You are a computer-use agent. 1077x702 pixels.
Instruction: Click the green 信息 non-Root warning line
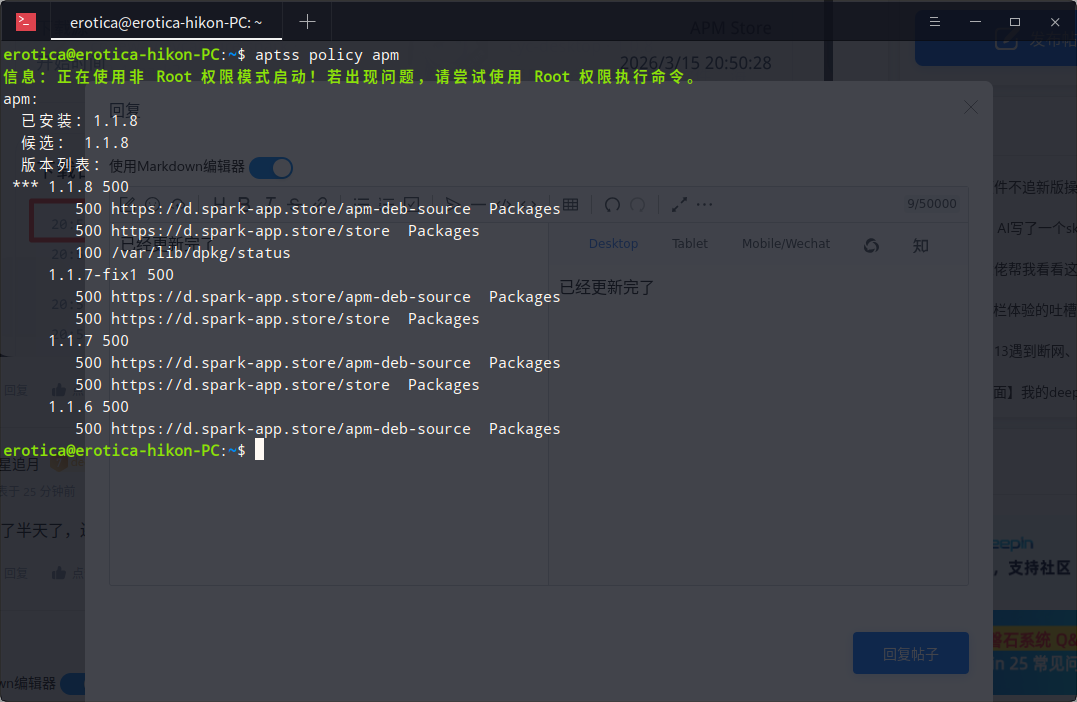coord(350,77)
